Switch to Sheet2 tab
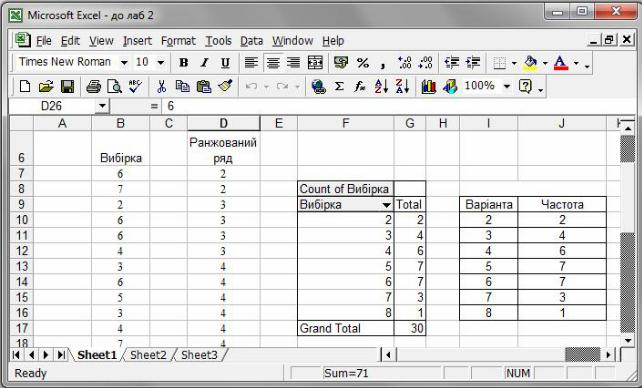 [x=148, y=355]
